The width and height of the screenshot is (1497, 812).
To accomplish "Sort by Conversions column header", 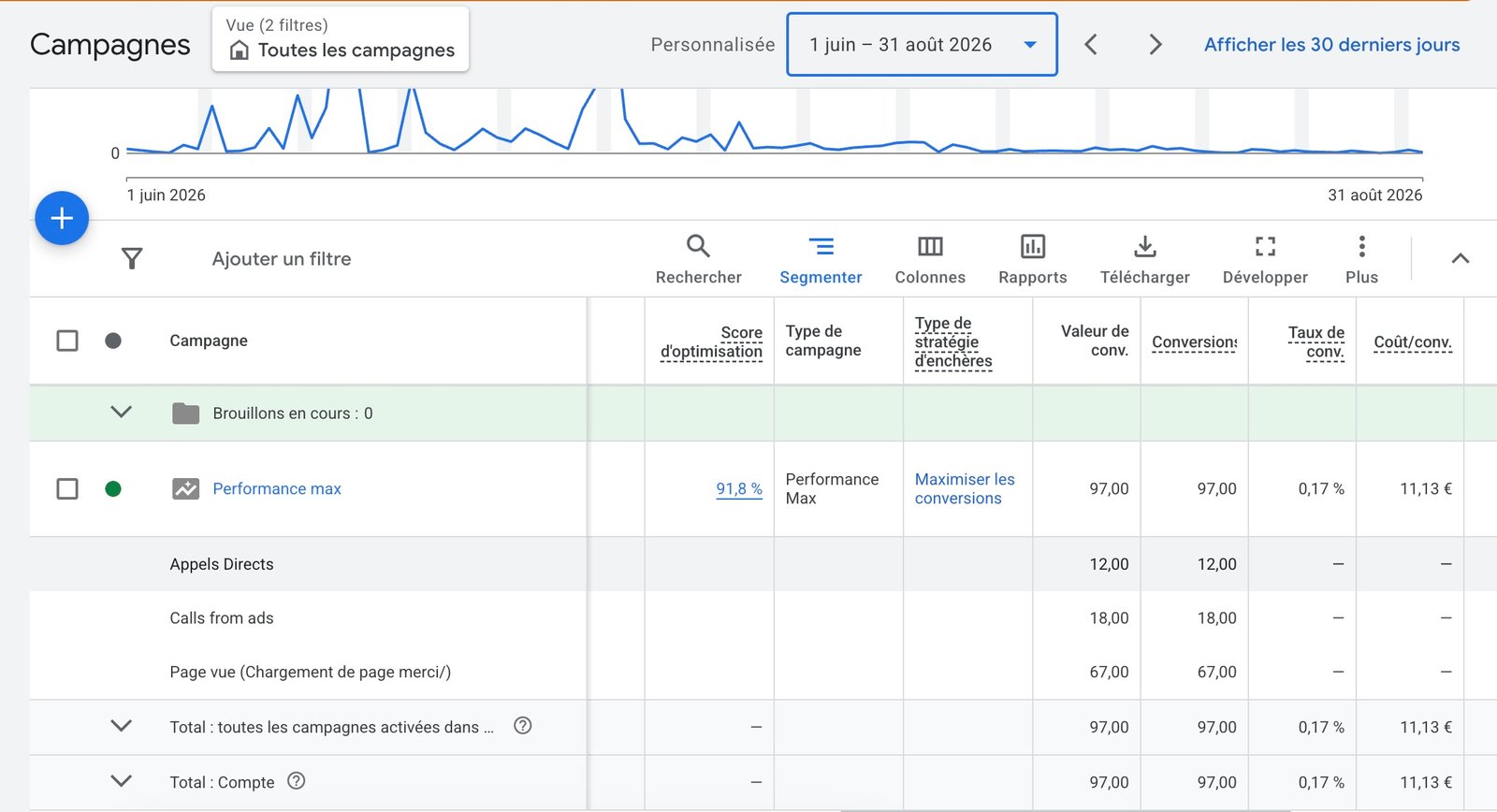I will pos(1194,342).
